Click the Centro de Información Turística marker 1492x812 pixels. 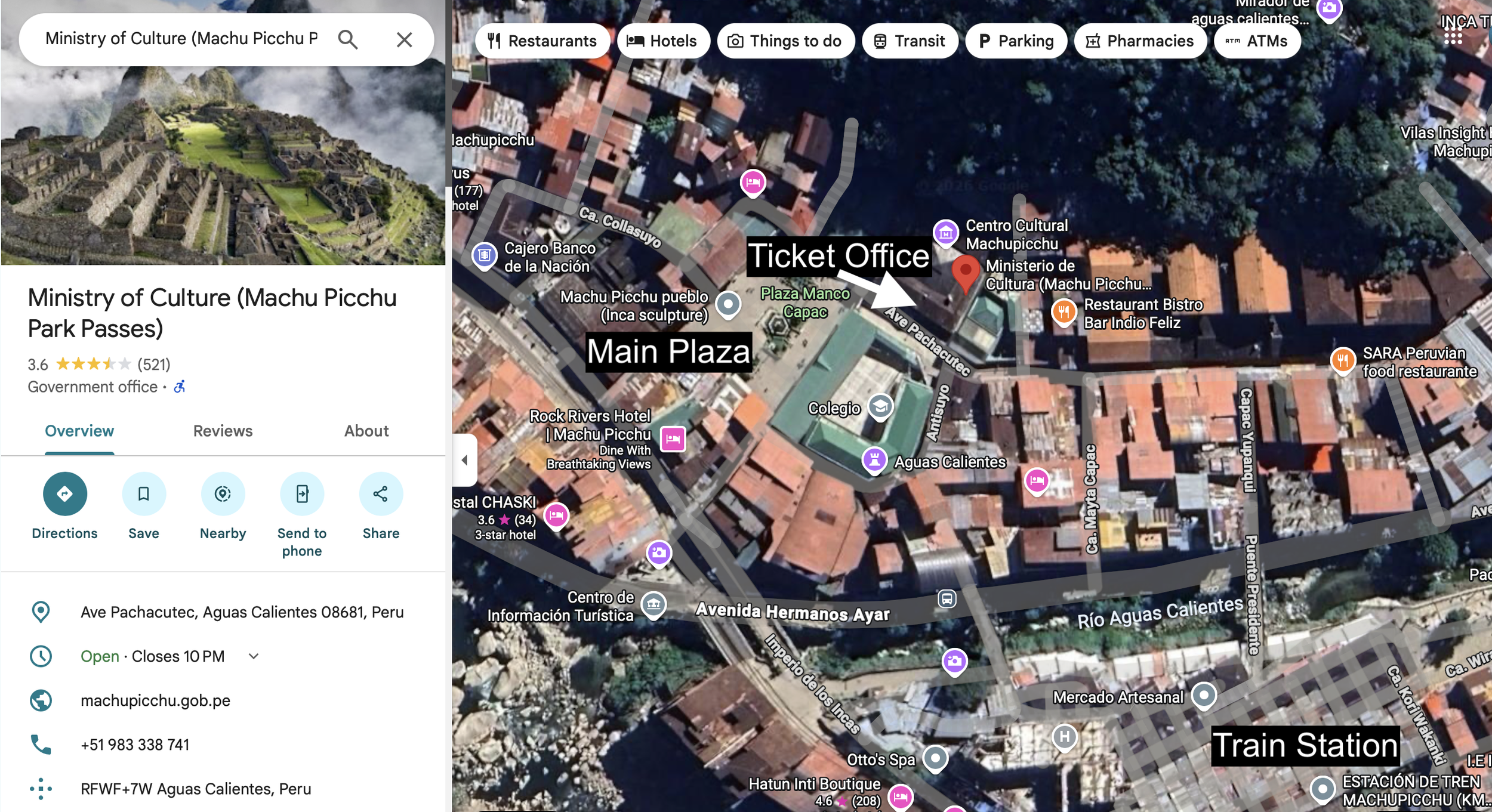coord(653,605)
